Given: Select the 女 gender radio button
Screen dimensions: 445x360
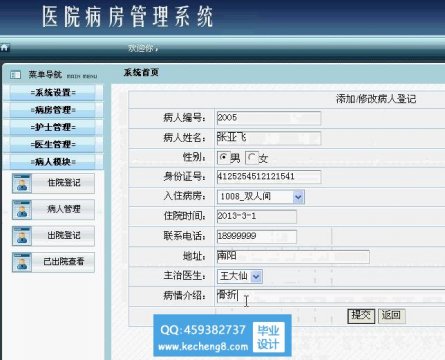Looking at the screenshot, I should pyautogui.click(x=252, y=157).
